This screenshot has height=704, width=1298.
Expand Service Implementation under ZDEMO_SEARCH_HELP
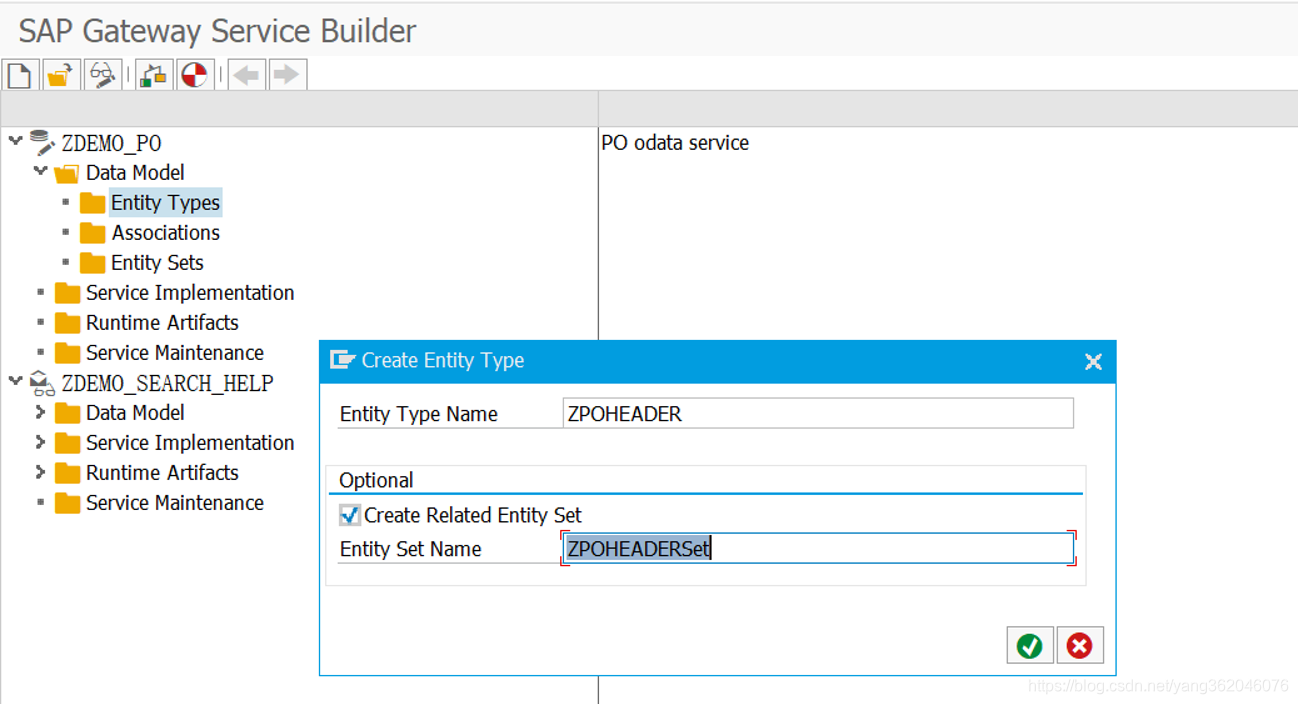click(40, 442)
